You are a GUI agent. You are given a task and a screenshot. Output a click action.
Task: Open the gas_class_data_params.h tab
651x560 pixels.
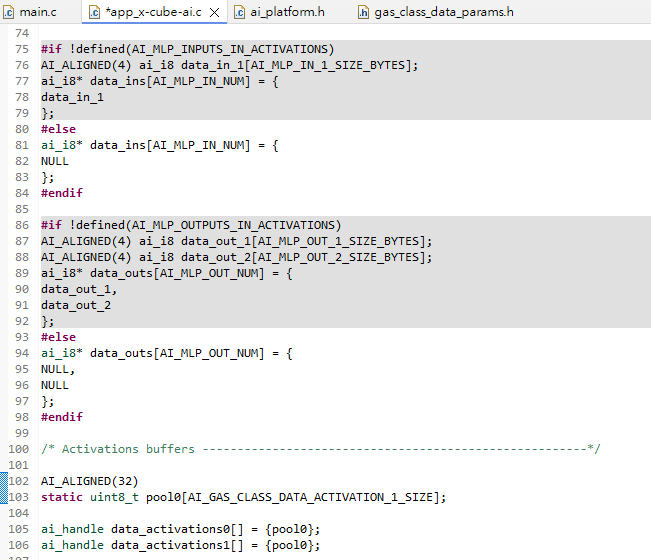click(x=436, y=12)
